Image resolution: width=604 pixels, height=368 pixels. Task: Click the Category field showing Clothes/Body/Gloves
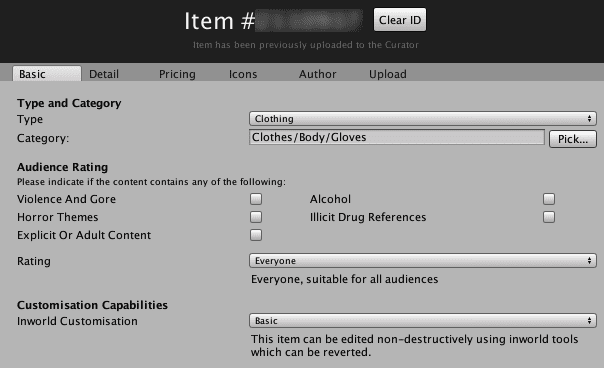397,137
